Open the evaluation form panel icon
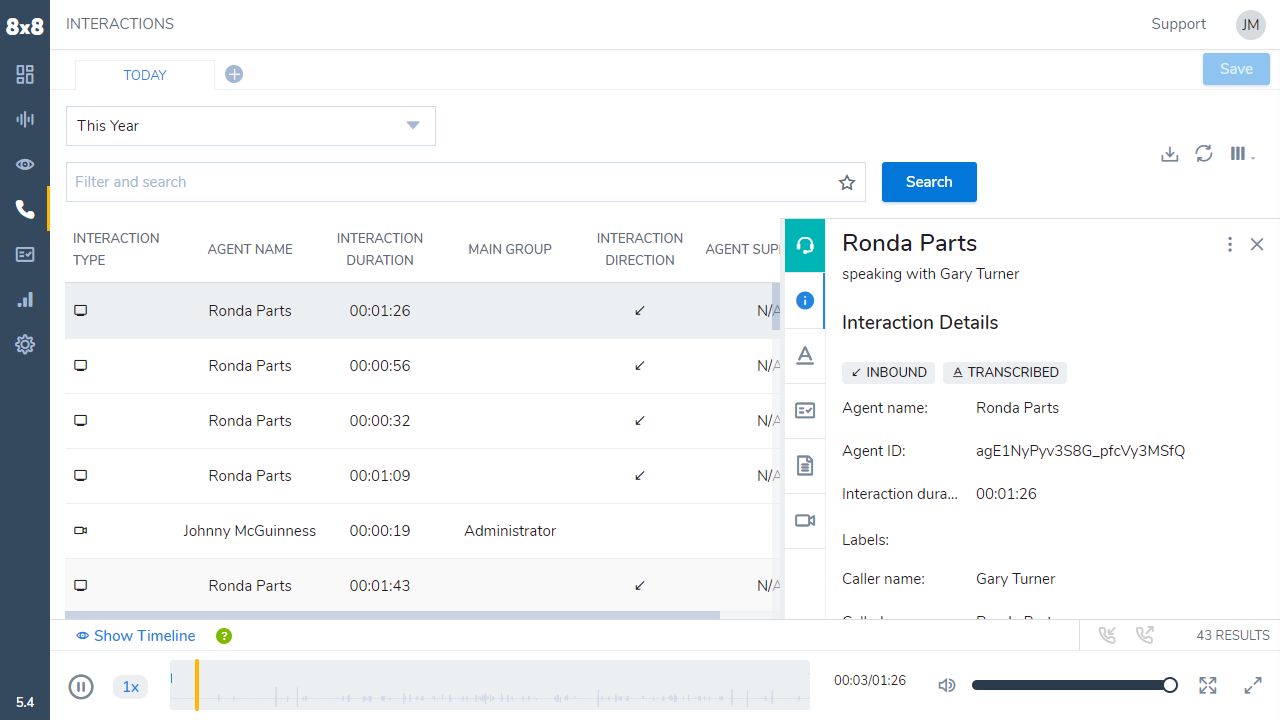The image size is (1280, 720). 805,410
